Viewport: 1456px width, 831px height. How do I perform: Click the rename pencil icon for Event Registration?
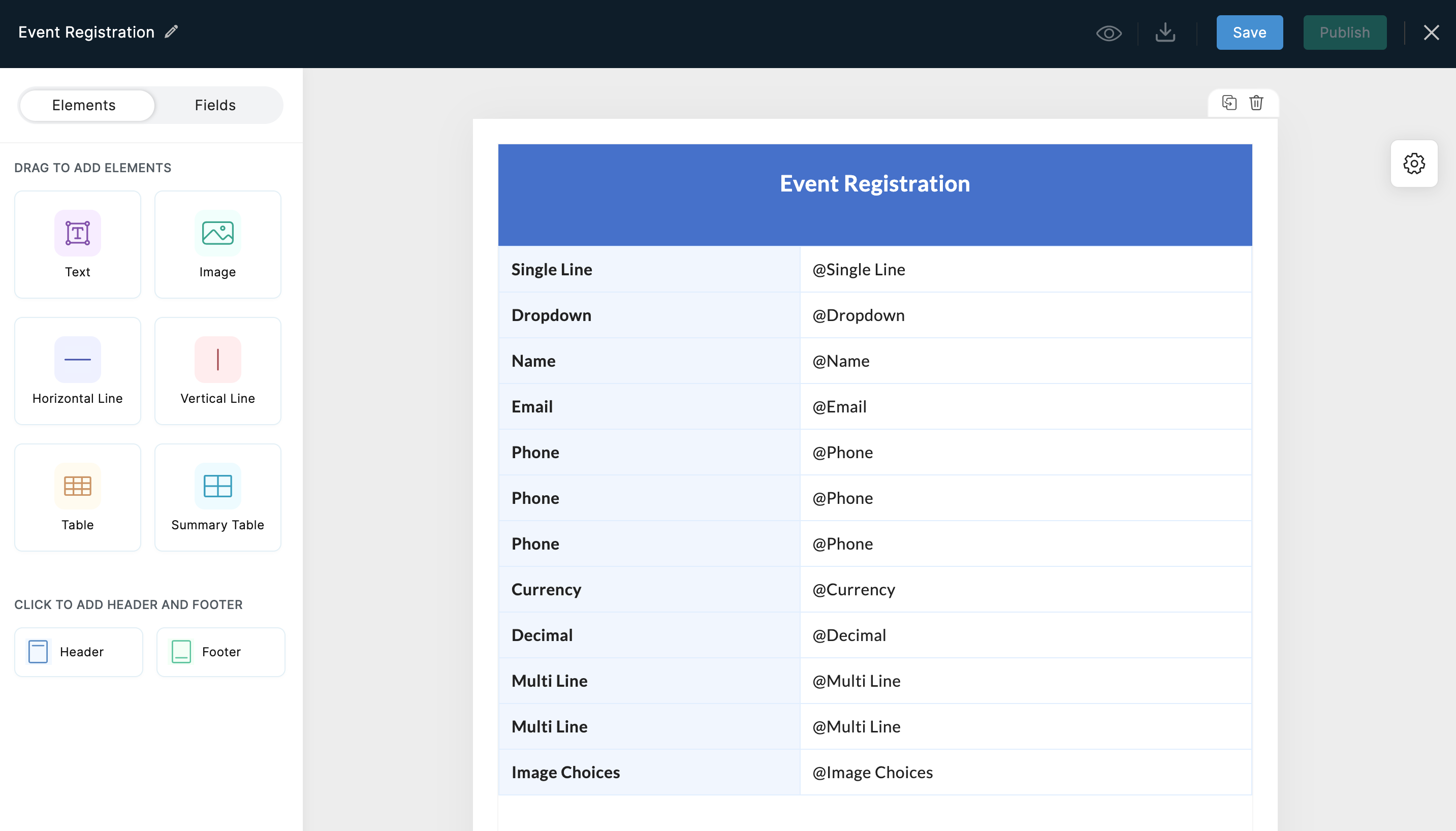click(171, 32)
